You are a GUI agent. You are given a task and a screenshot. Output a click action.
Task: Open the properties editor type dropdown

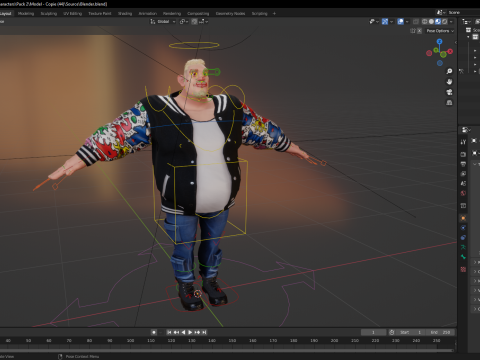pos(465,130)
